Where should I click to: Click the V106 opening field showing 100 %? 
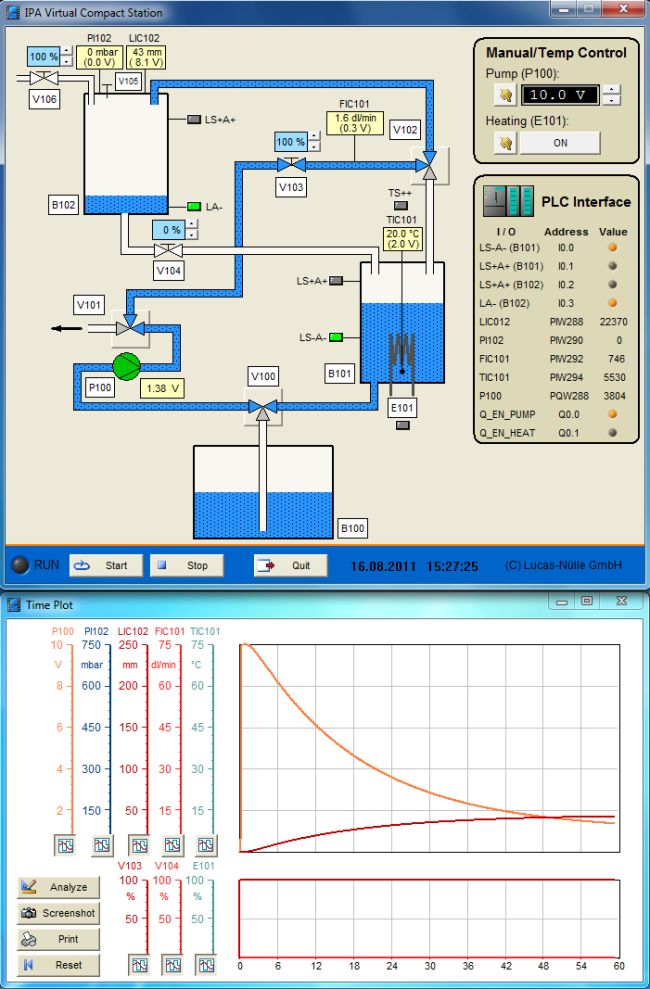click(x=43, y=57)
